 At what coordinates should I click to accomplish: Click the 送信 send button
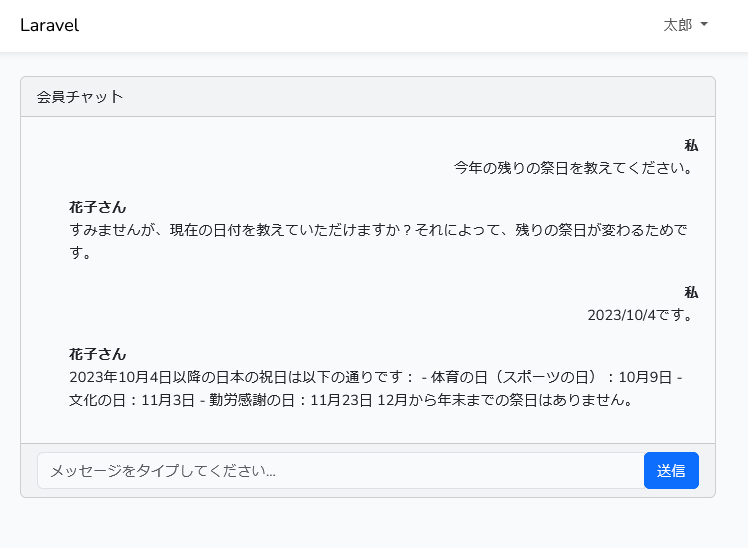click(671, 471)
